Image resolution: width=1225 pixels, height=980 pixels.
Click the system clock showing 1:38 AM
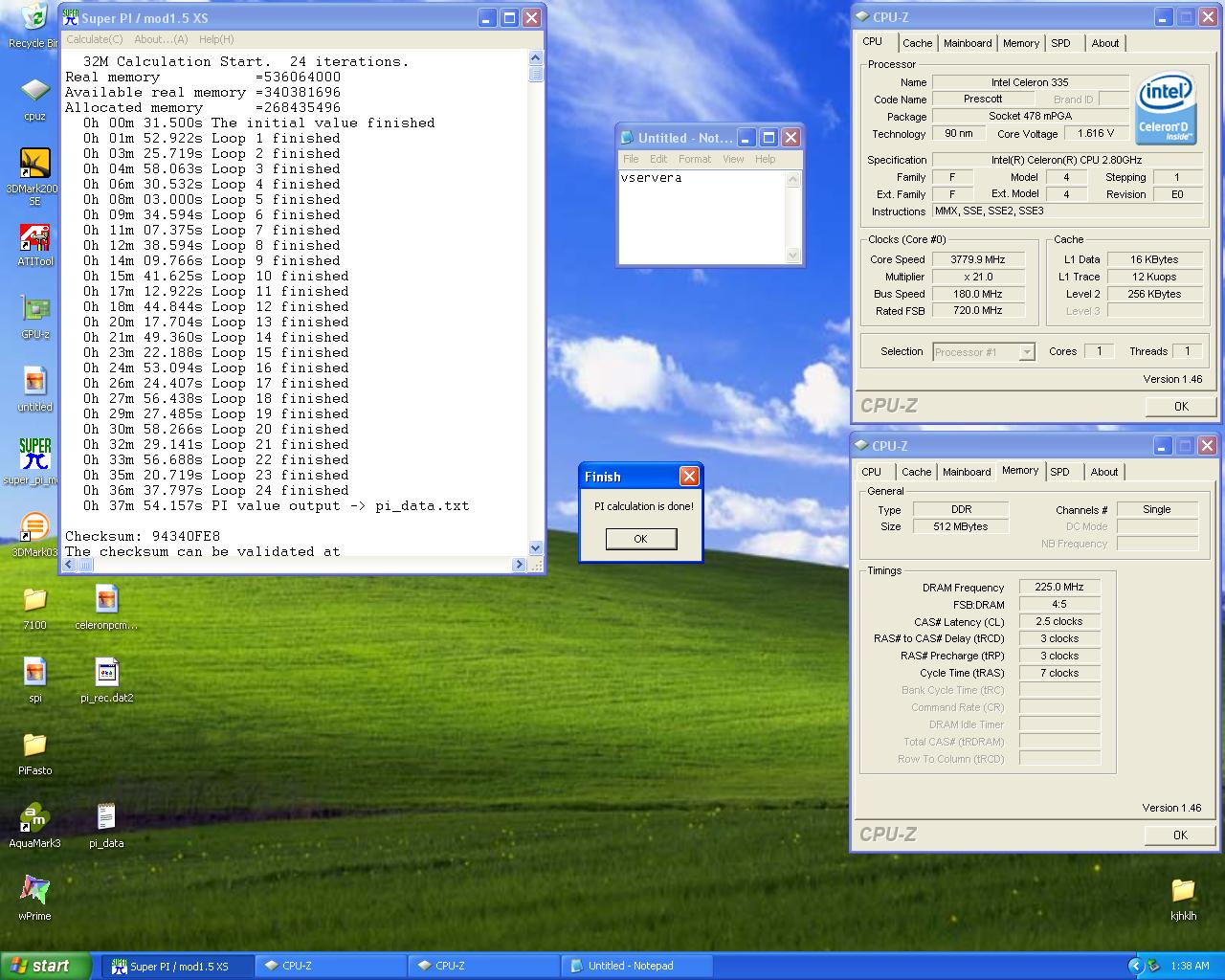1190,966
